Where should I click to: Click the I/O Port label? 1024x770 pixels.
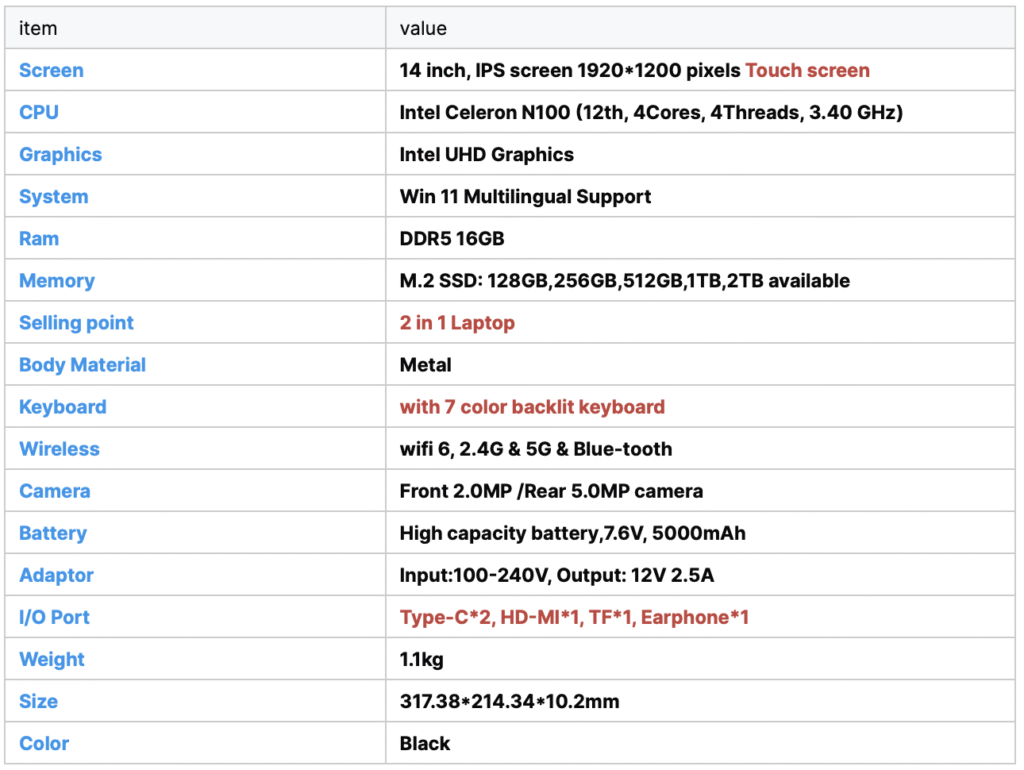click(54, 617)
